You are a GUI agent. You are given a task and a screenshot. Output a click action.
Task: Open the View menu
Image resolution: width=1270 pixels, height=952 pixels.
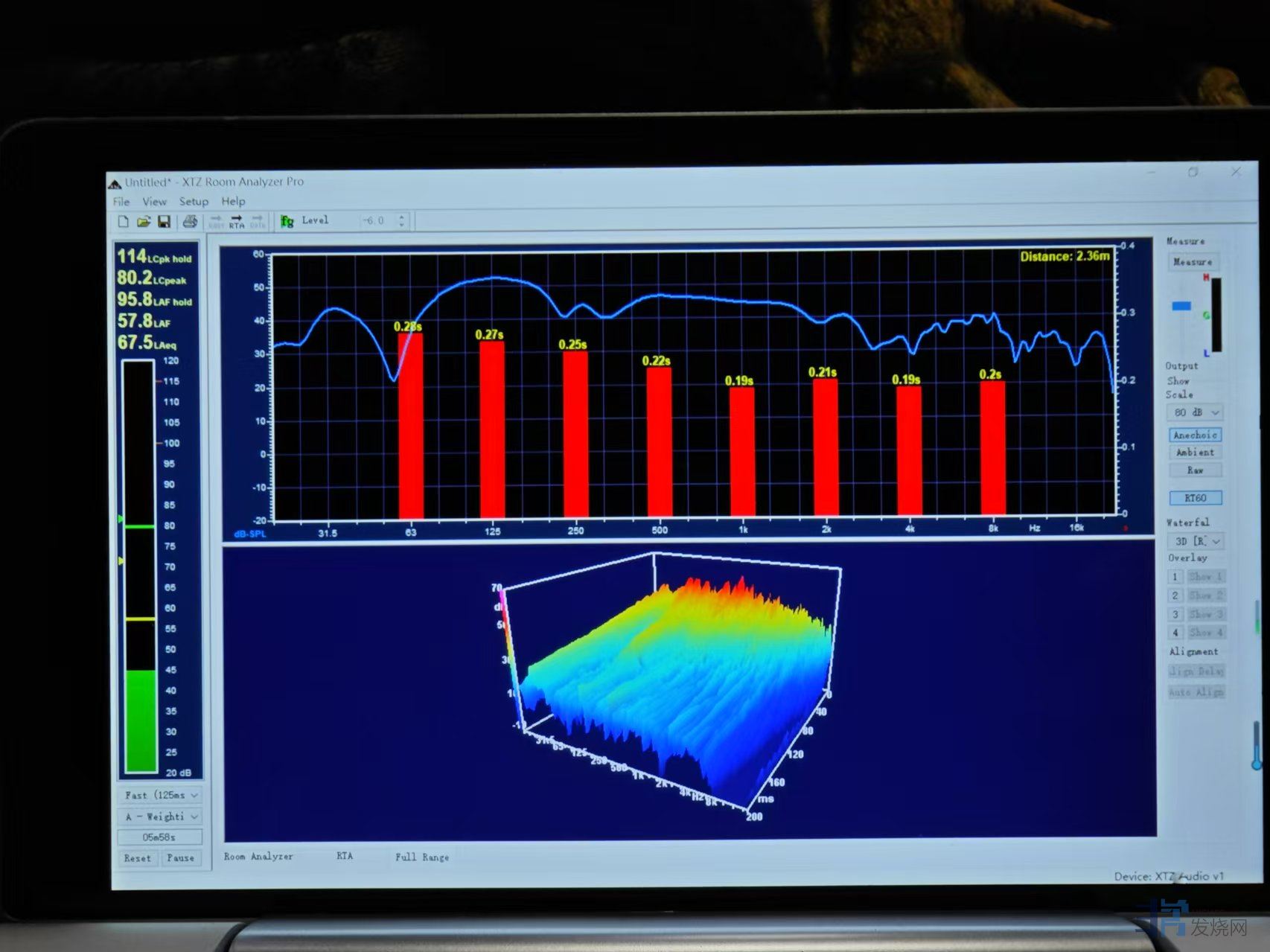point(154,202)
